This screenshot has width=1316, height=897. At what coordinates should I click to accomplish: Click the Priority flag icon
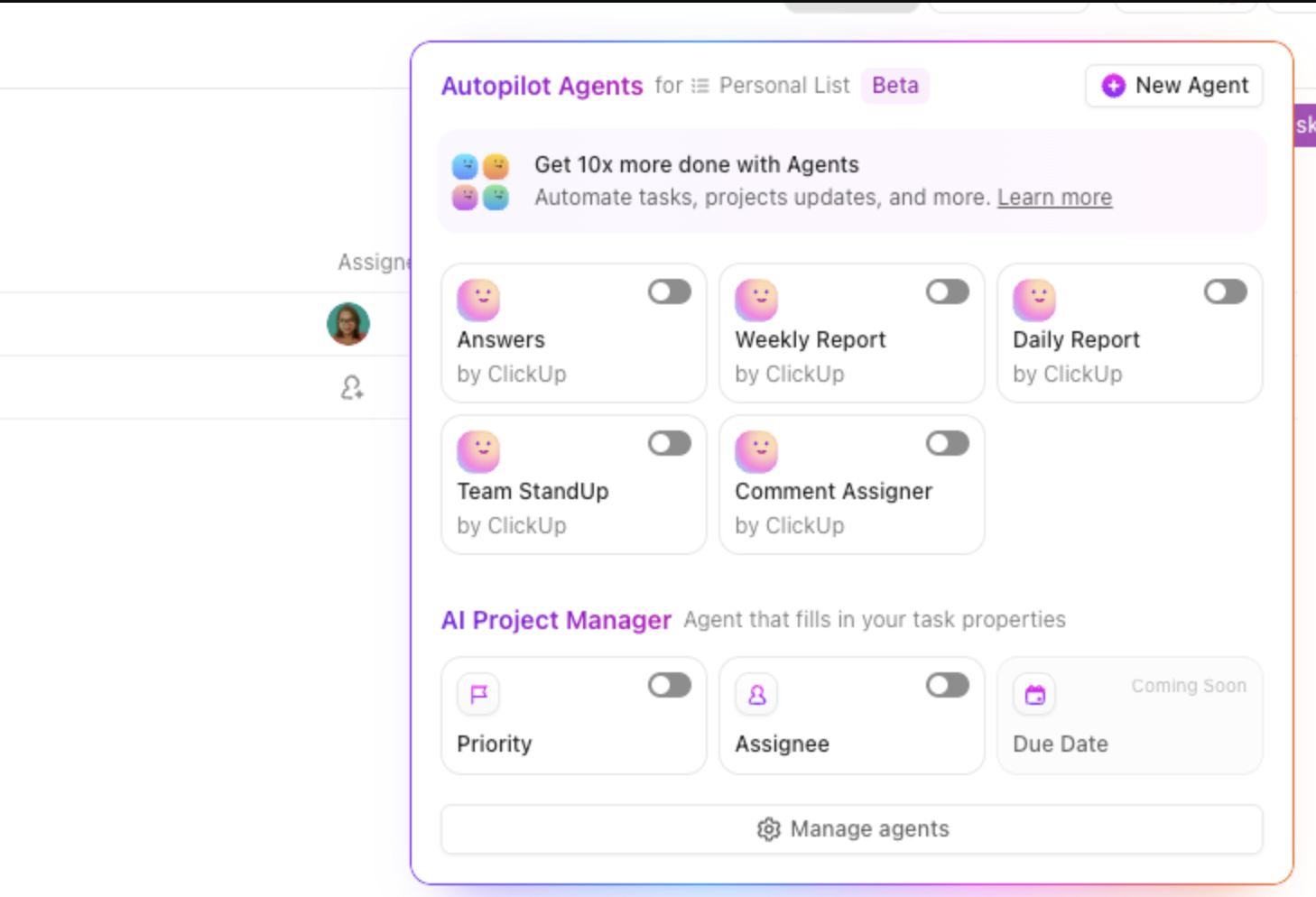pos(478,694)
